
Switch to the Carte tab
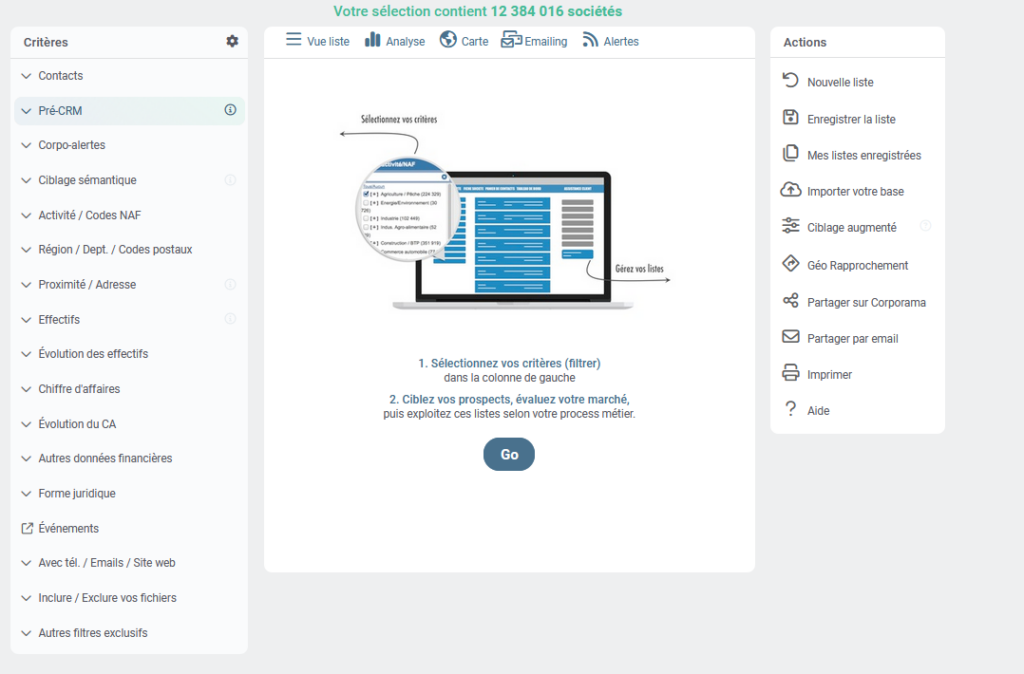pos(463,41)
